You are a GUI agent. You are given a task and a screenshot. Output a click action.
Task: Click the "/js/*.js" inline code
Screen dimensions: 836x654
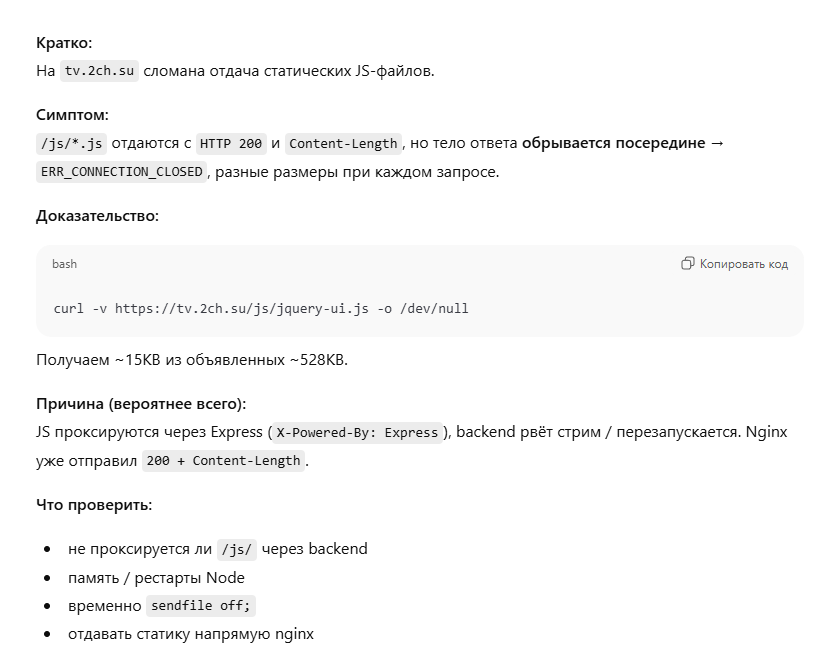pos(70,143)
